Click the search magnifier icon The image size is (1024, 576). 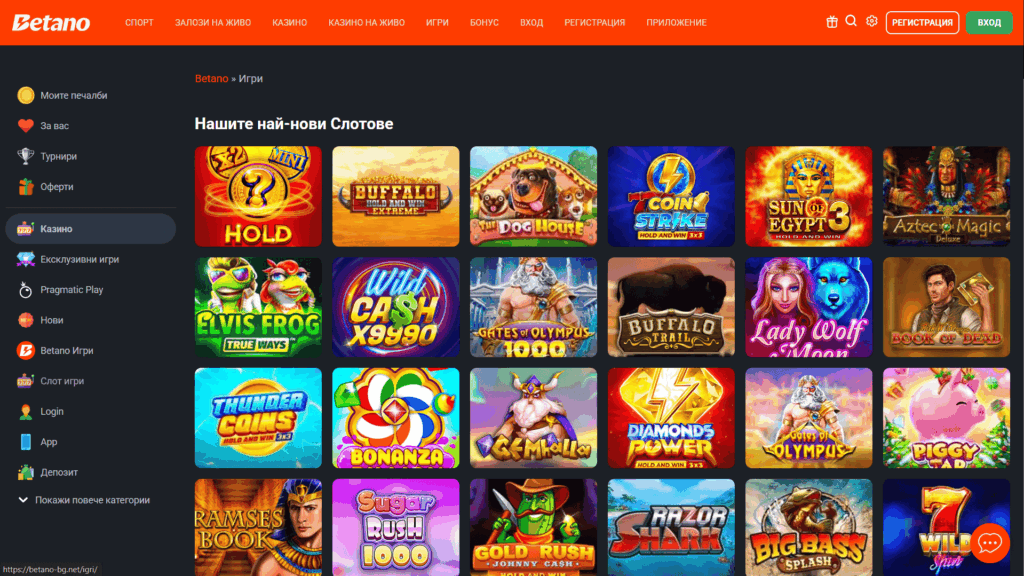click(851, 21)
